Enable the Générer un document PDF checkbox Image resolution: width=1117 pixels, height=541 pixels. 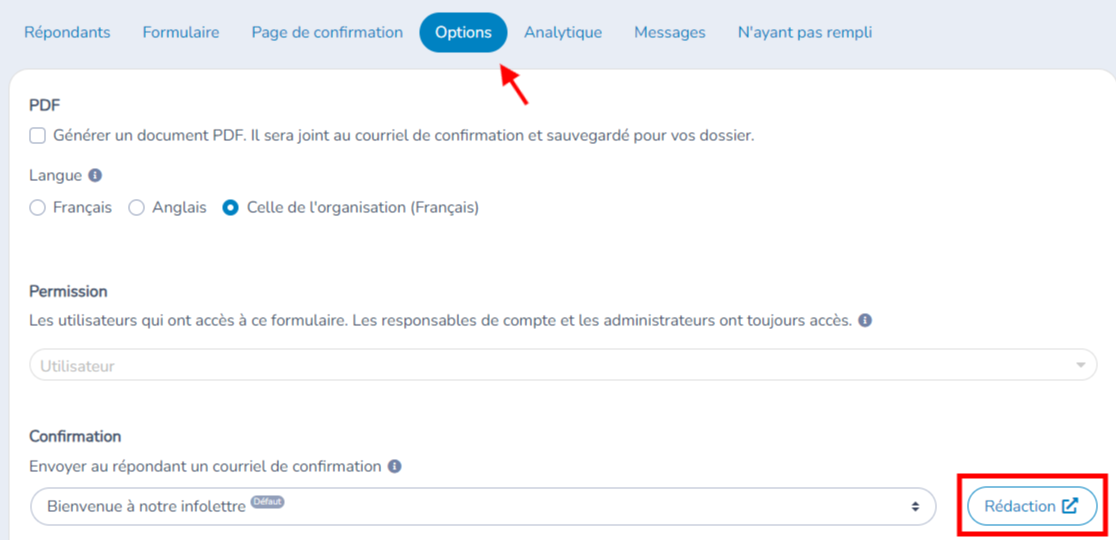[x=37, y=136]
